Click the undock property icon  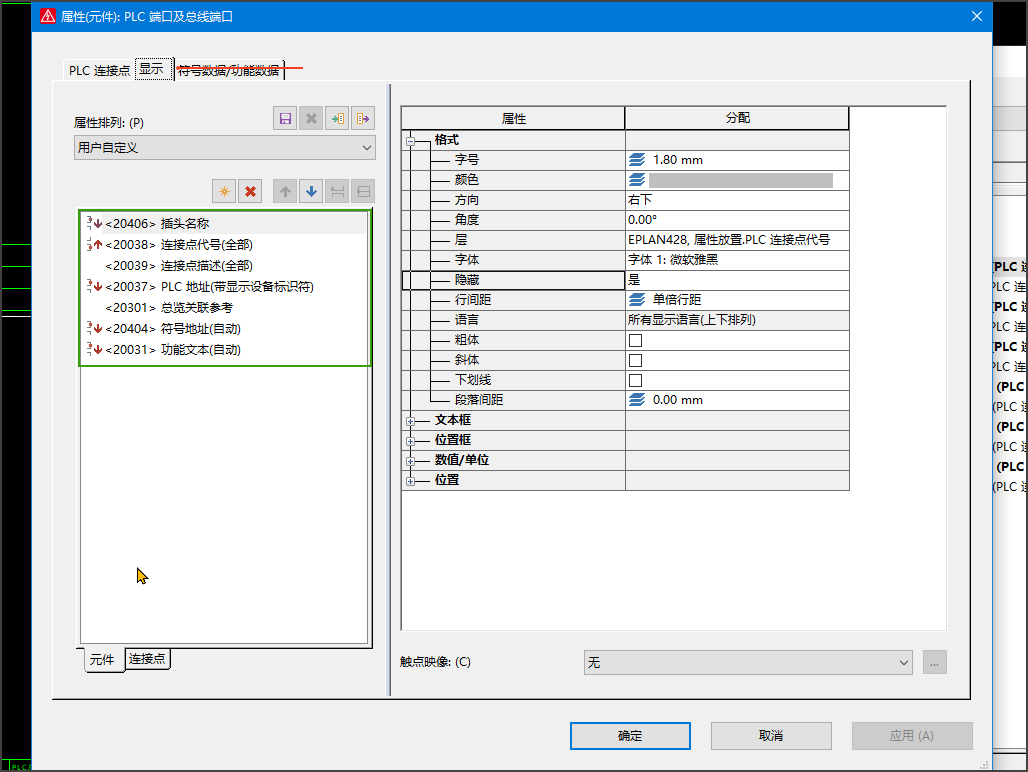[363, 191]
